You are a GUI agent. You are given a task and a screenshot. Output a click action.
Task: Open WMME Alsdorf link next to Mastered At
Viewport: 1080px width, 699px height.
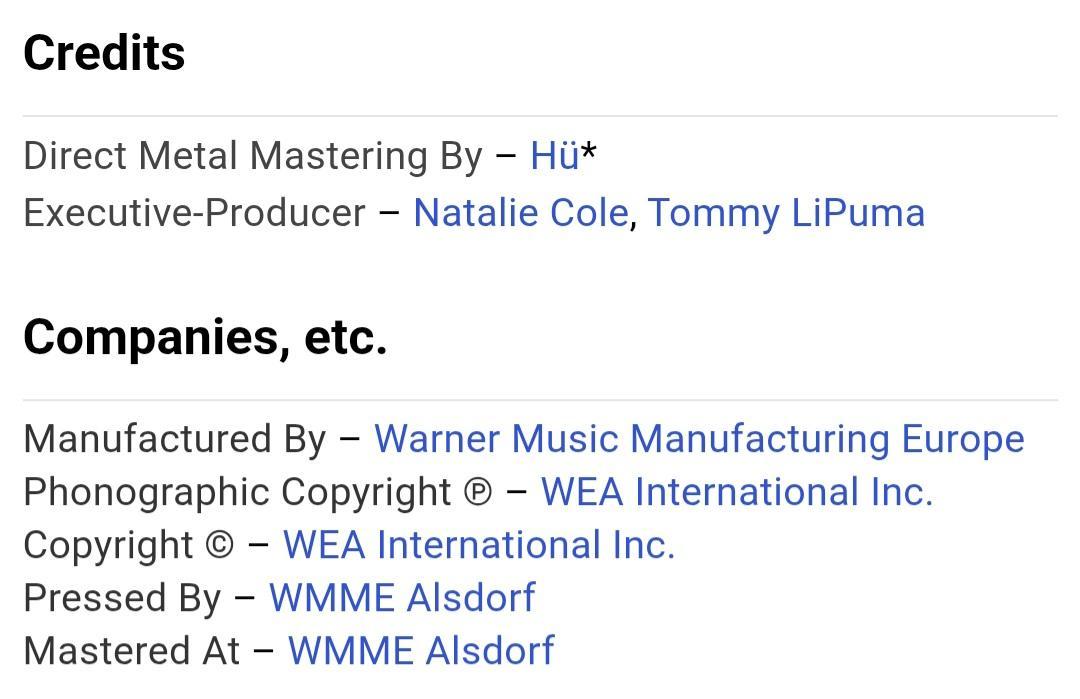tap(420, 651)
